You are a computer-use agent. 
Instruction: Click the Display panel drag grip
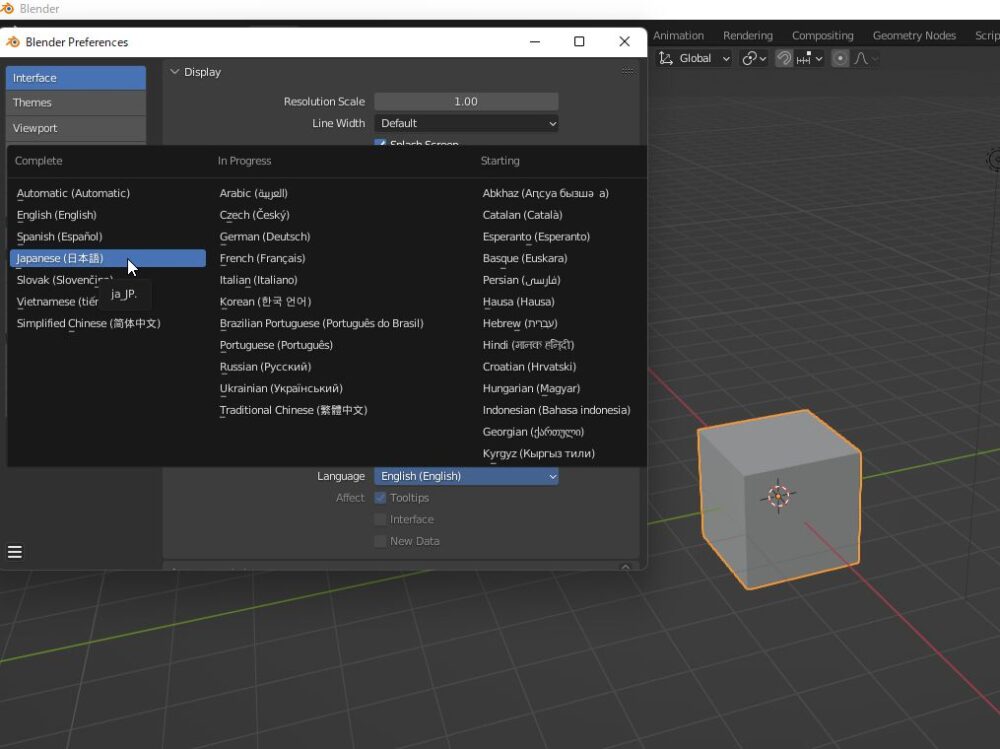tap(628, 71)
